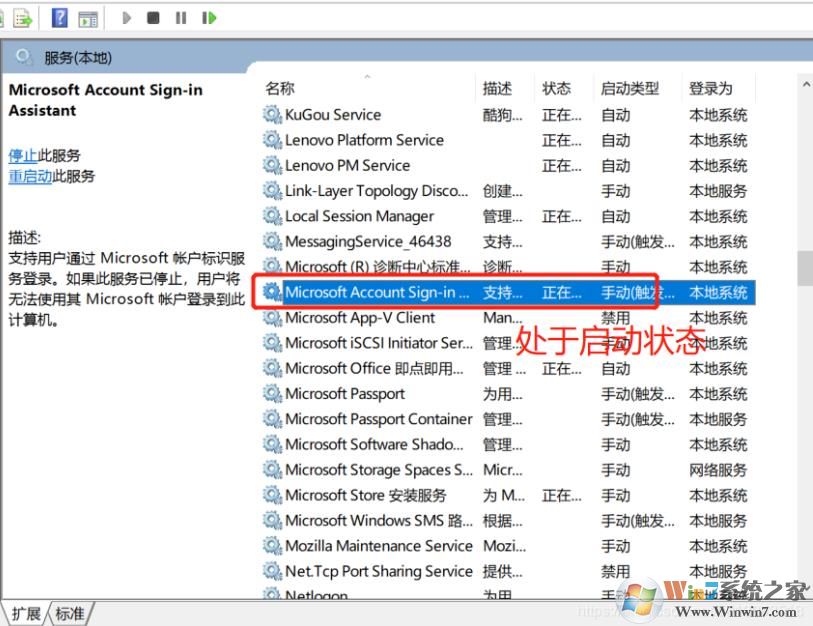Click gear icon of Local Session Manager
The width and height of the screenshot is (813, 626).
[x=272, y=216]
